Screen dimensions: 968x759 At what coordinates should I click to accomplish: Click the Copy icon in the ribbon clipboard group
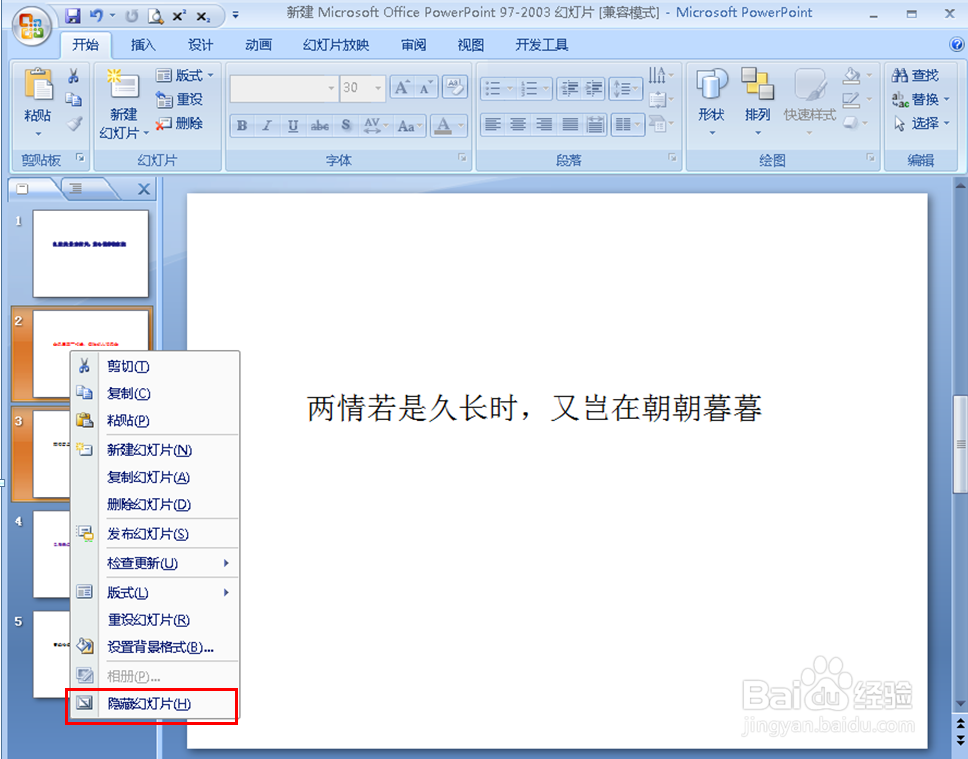pos(73,99)
